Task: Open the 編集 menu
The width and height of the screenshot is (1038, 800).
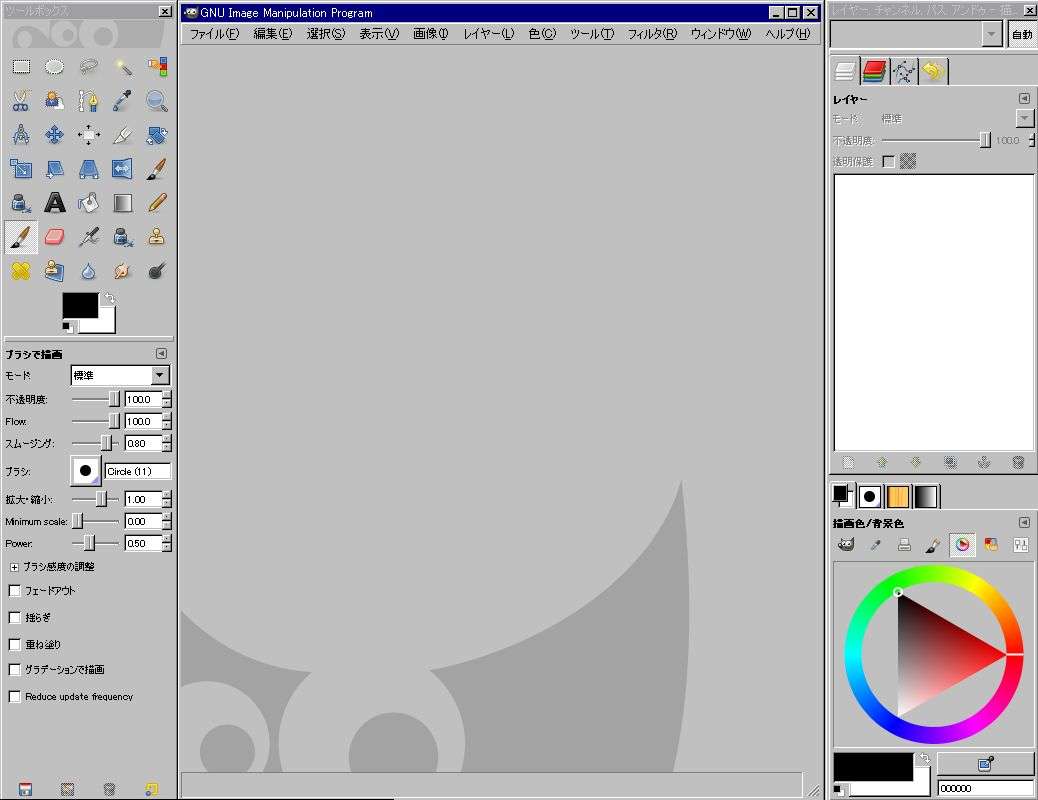Action: point(272,34)
